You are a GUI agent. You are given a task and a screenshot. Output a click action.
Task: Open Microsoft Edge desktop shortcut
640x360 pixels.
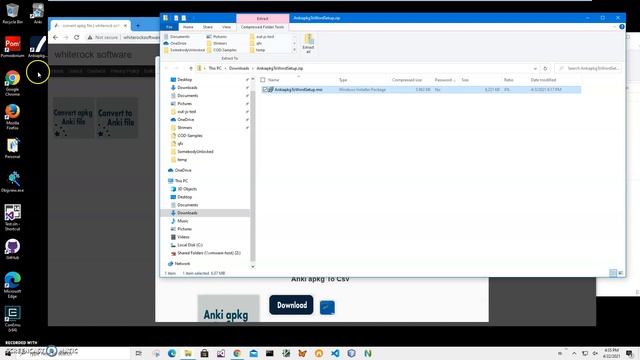click(12, 285)
